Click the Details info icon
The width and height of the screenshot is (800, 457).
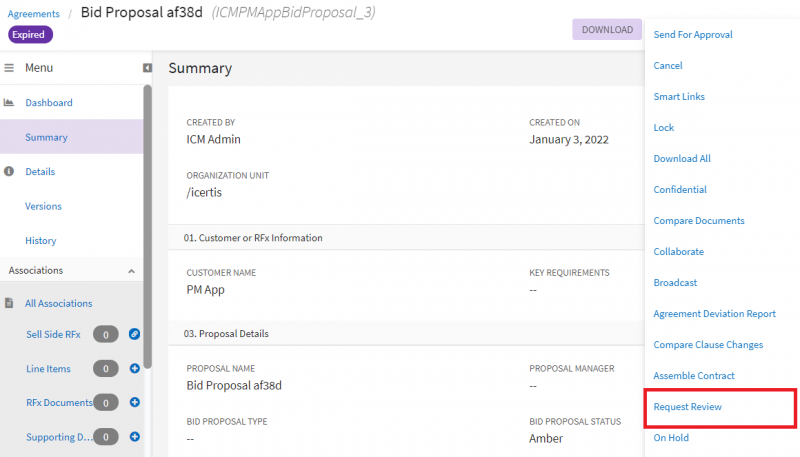(x=9, y=171)
